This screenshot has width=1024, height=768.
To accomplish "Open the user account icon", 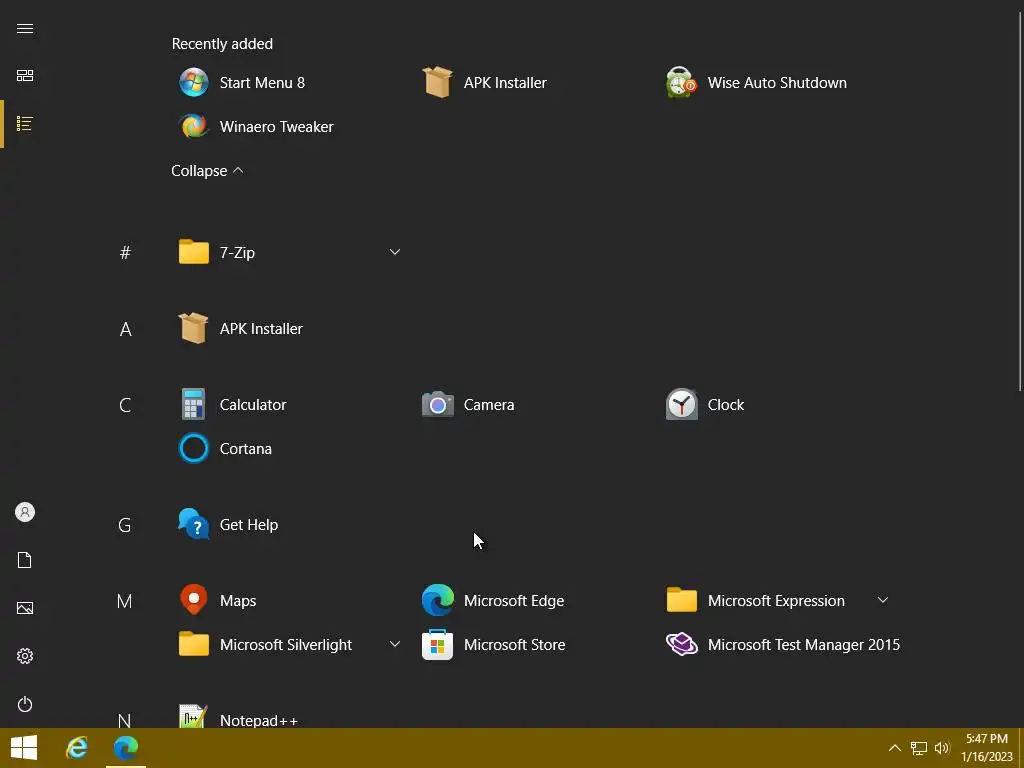I will click(x=25, y=512).
